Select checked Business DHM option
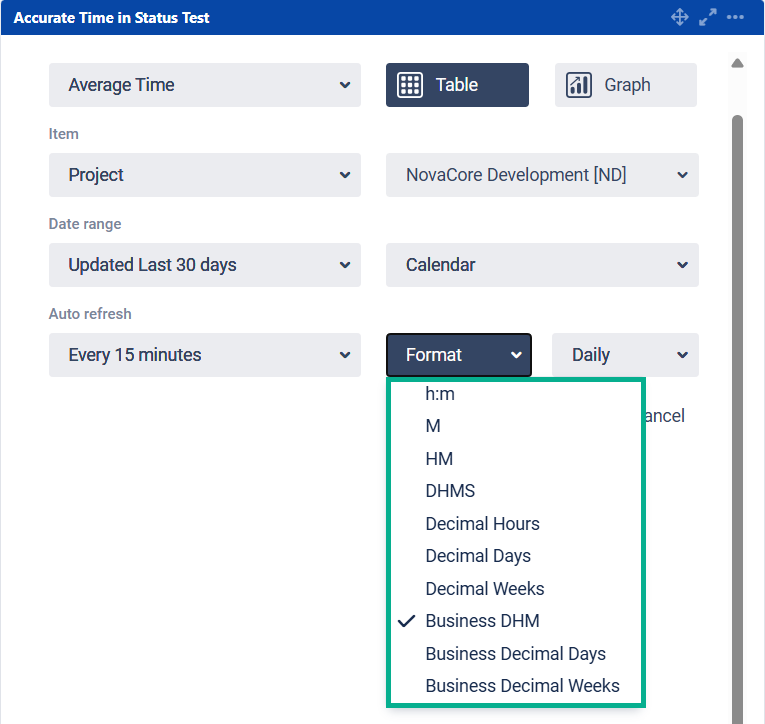The width and height of the screenshot is (765, 724). point(482,621)
